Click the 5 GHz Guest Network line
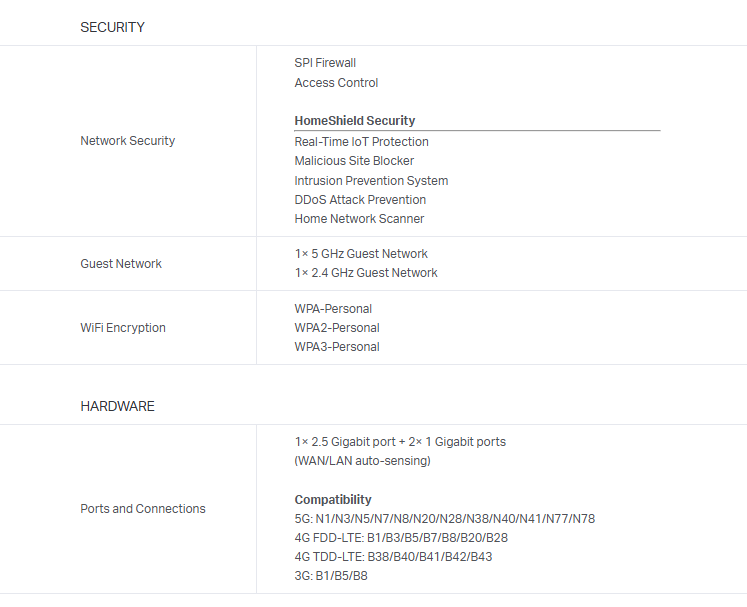Screen dimensions: 747x607 tap(361, 254)
